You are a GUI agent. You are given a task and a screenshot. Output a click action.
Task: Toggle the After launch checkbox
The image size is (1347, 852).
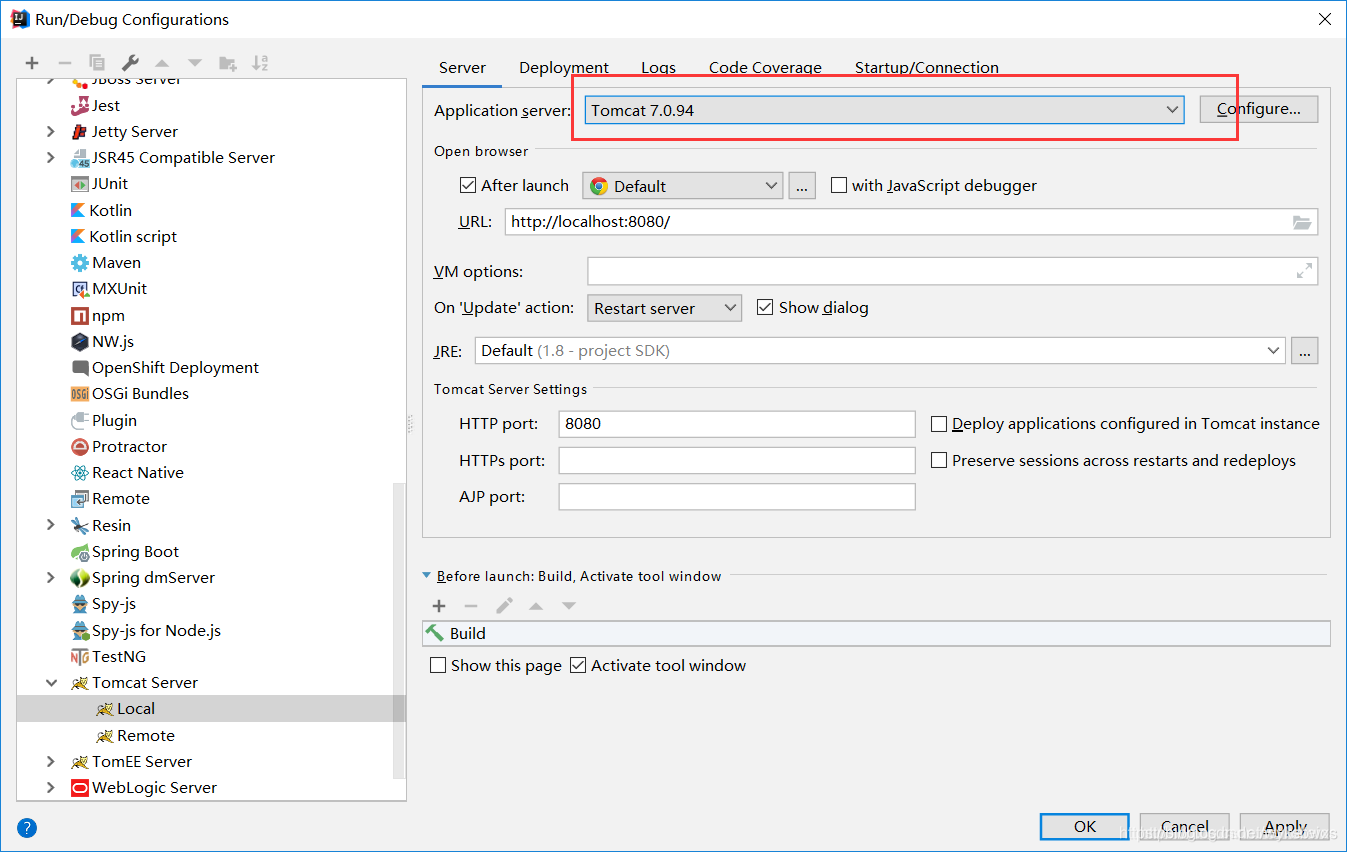pos(467,185)
